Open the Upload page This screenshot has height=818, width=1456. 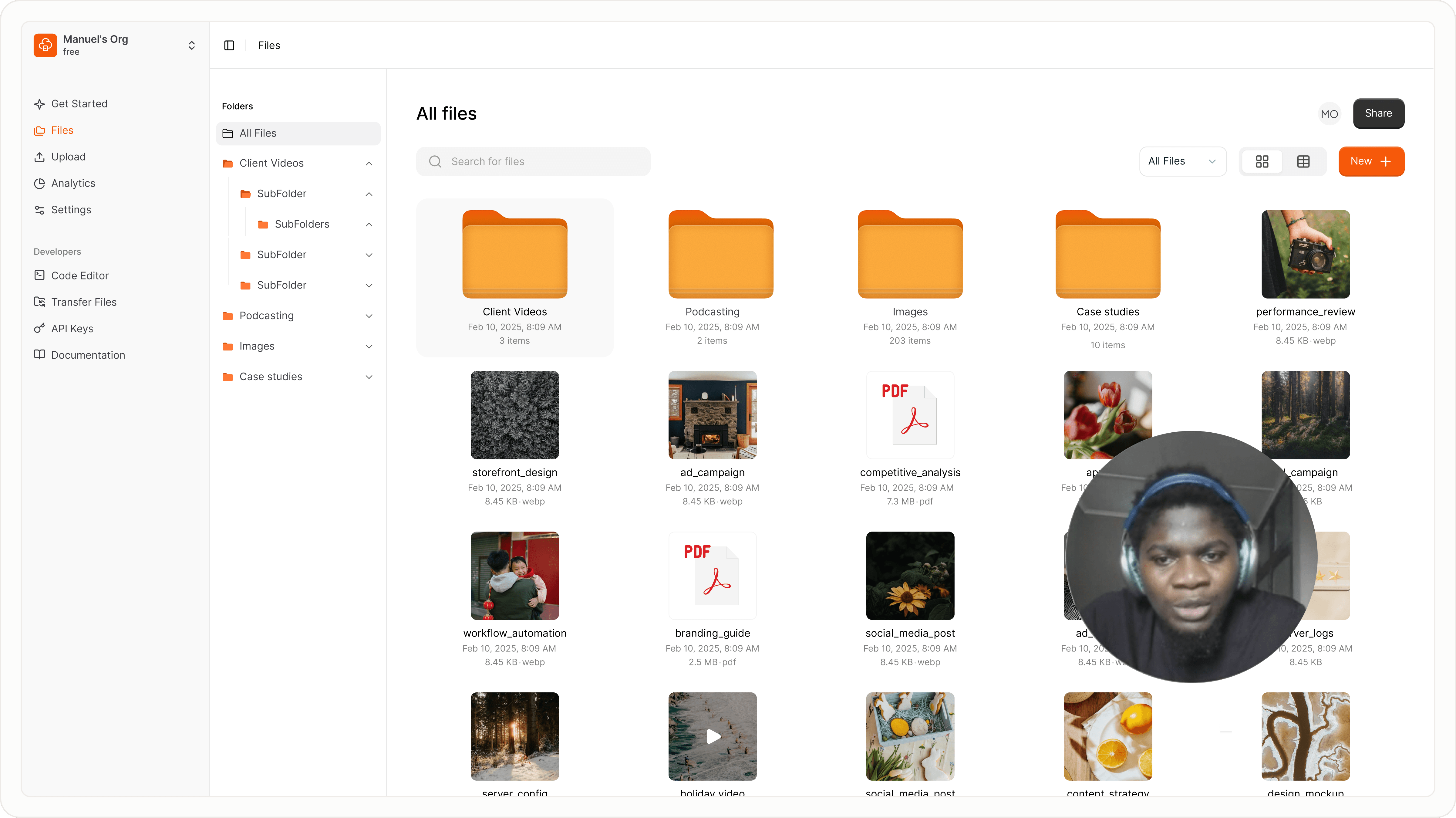click(68, 157)
